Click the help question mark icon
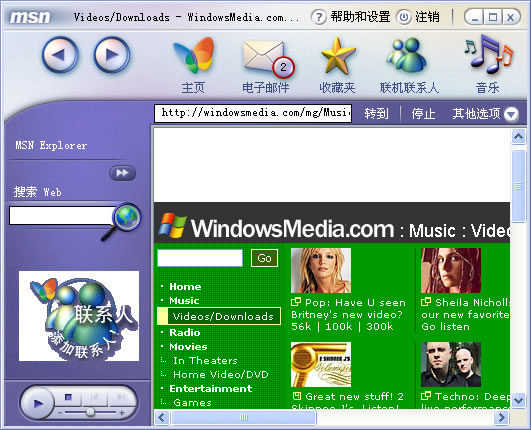Image resolution: width=531 pixels, height=430 pixels. [319, 17]
